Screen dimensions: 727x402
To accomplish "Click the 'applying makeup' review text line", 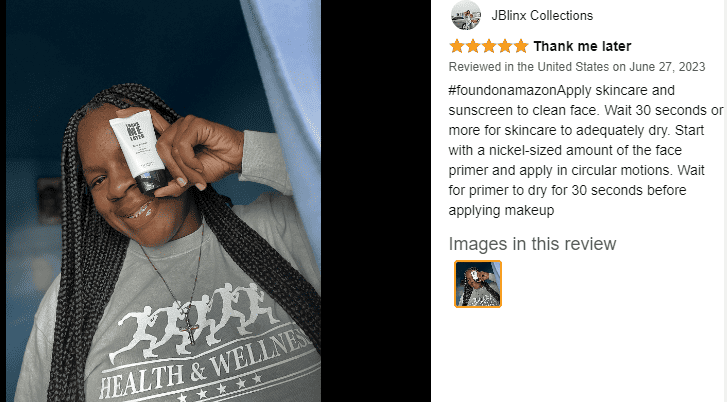I will (501, 211).
